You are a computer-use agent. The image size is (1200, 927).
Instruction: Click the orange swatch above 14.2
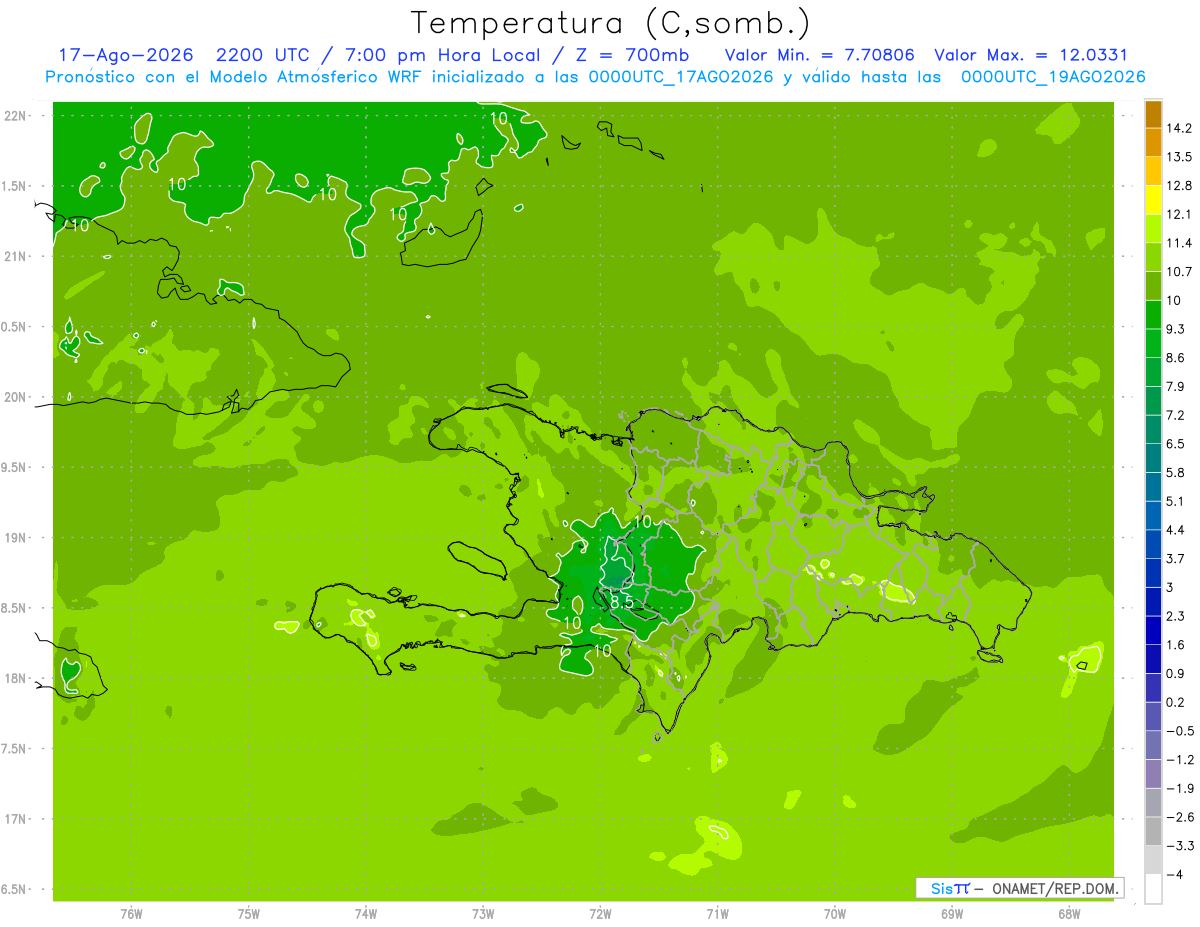point(1153,114)
